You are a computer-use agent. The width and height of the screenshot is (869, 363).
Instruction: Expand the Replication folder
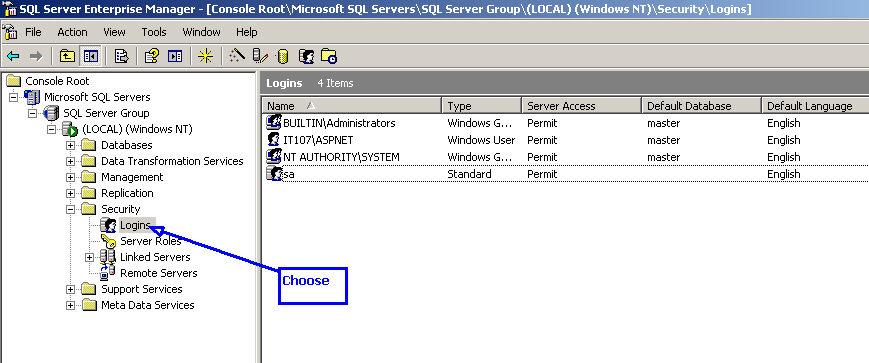coord(70,194)
